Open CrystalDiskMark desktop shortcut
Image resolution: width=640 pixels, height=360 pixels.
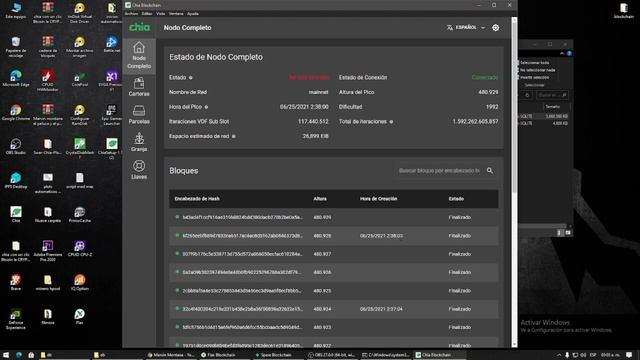[80, 148]
